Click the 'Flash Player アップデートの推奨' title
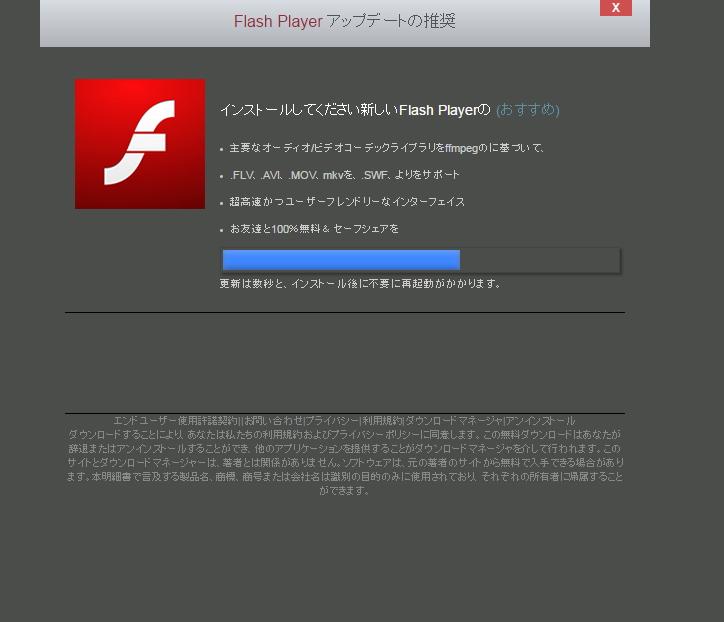The width and height of the screenshot is (724, 622). tap(344, 21)
